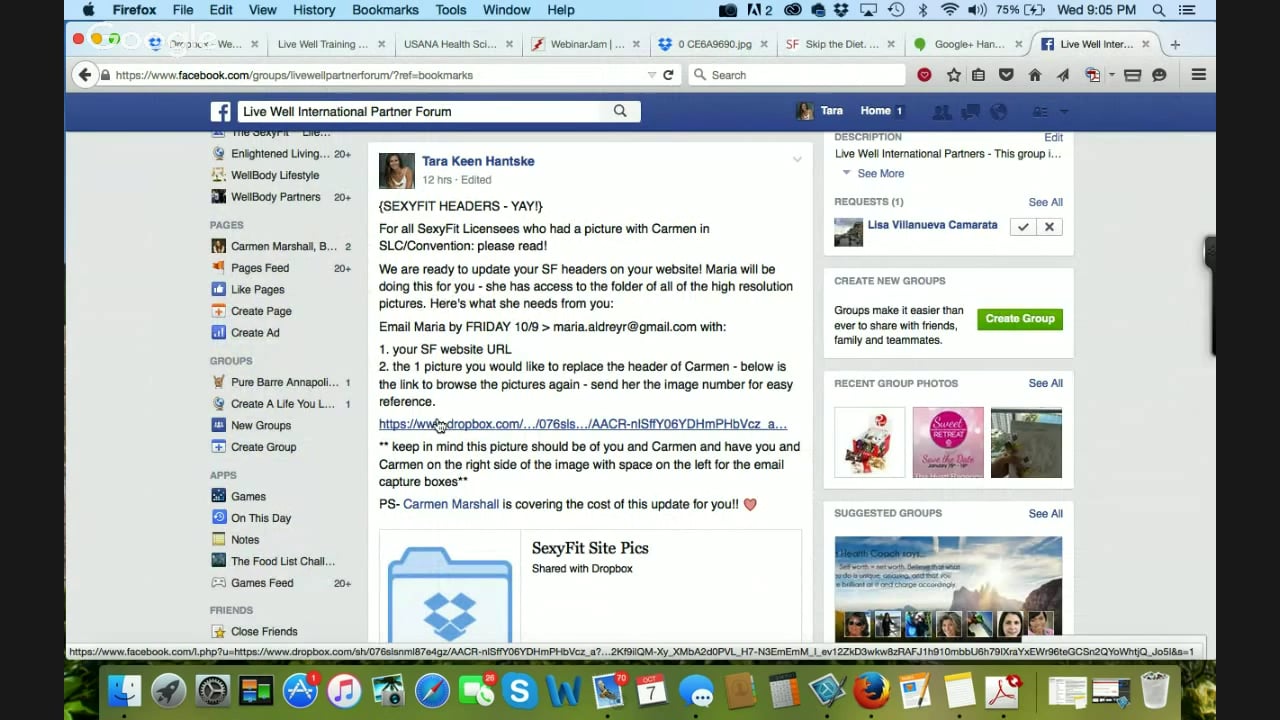Screen dimensions: 1280x720
Task: Open WellBody Partners group
Action: click(x=275, y=197)
